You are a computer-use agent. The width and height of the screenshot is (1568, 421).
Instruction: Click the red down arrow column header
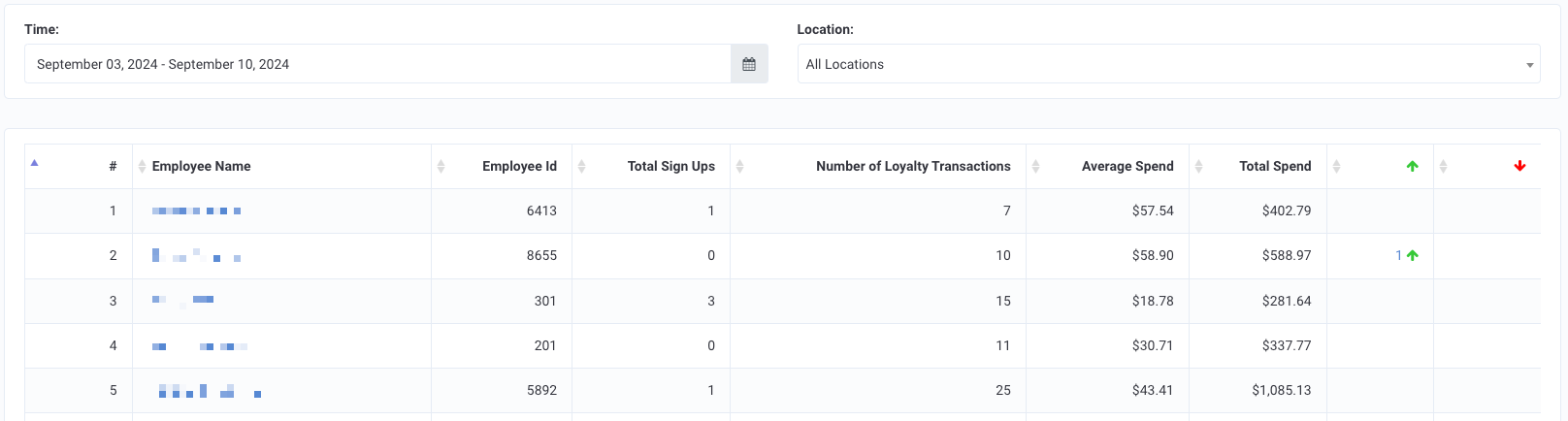[x=1519, y=167]
